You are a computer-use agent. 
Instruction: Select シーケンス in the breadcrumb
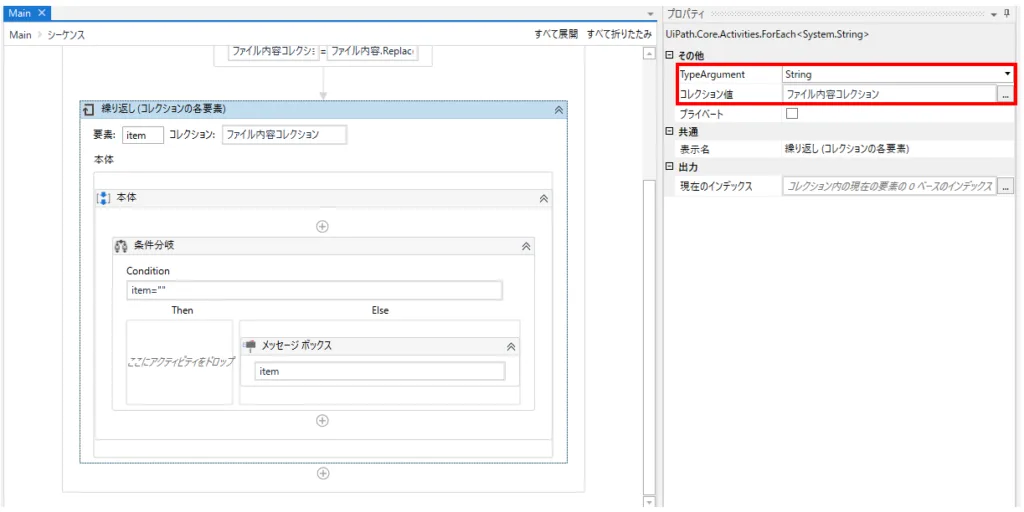pyautogui.click(x=66, y=35)
